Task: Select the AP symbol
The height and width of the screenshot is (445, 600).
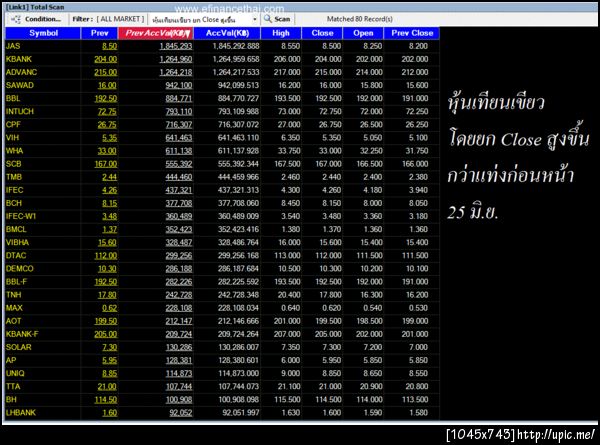Action: (11, 360)
